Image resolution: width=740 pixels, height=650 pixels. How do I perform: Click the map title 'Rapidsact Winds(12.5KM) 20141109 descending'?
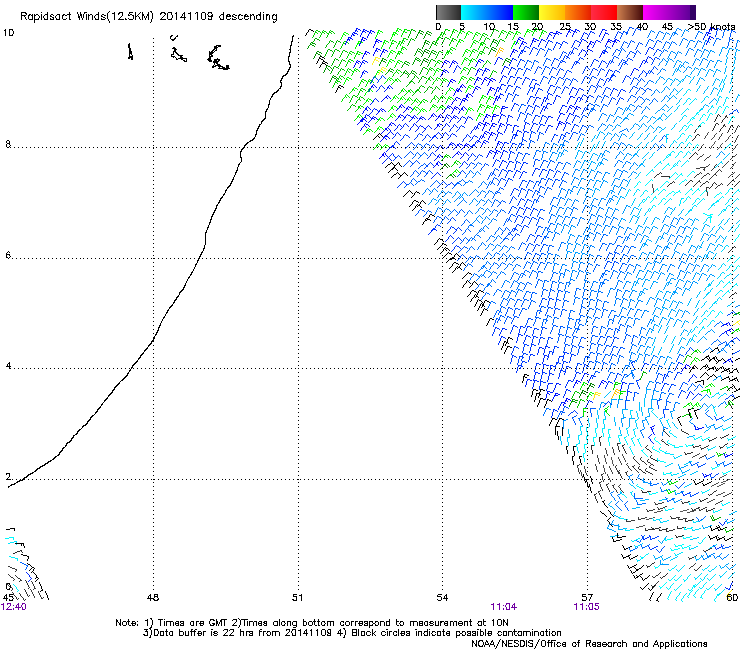[x=149, y=17]
